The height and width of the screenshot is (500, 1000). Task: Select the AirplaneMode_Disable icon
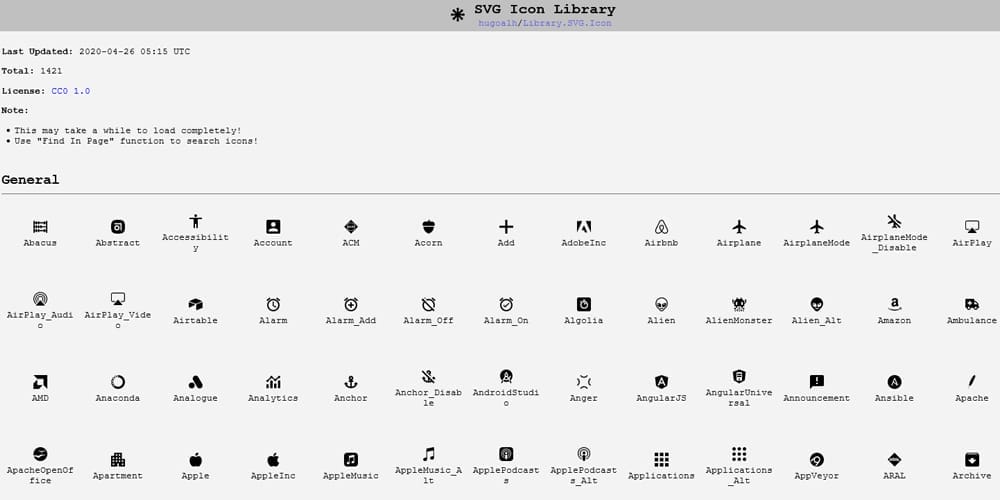click(894, 221)
